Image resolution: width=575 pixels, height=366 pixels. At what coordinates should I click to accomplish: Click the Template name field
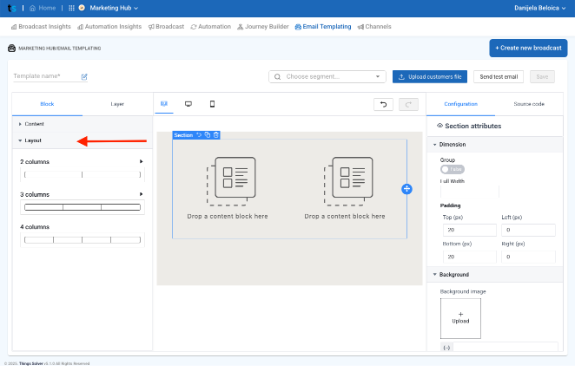click(46, 76)
